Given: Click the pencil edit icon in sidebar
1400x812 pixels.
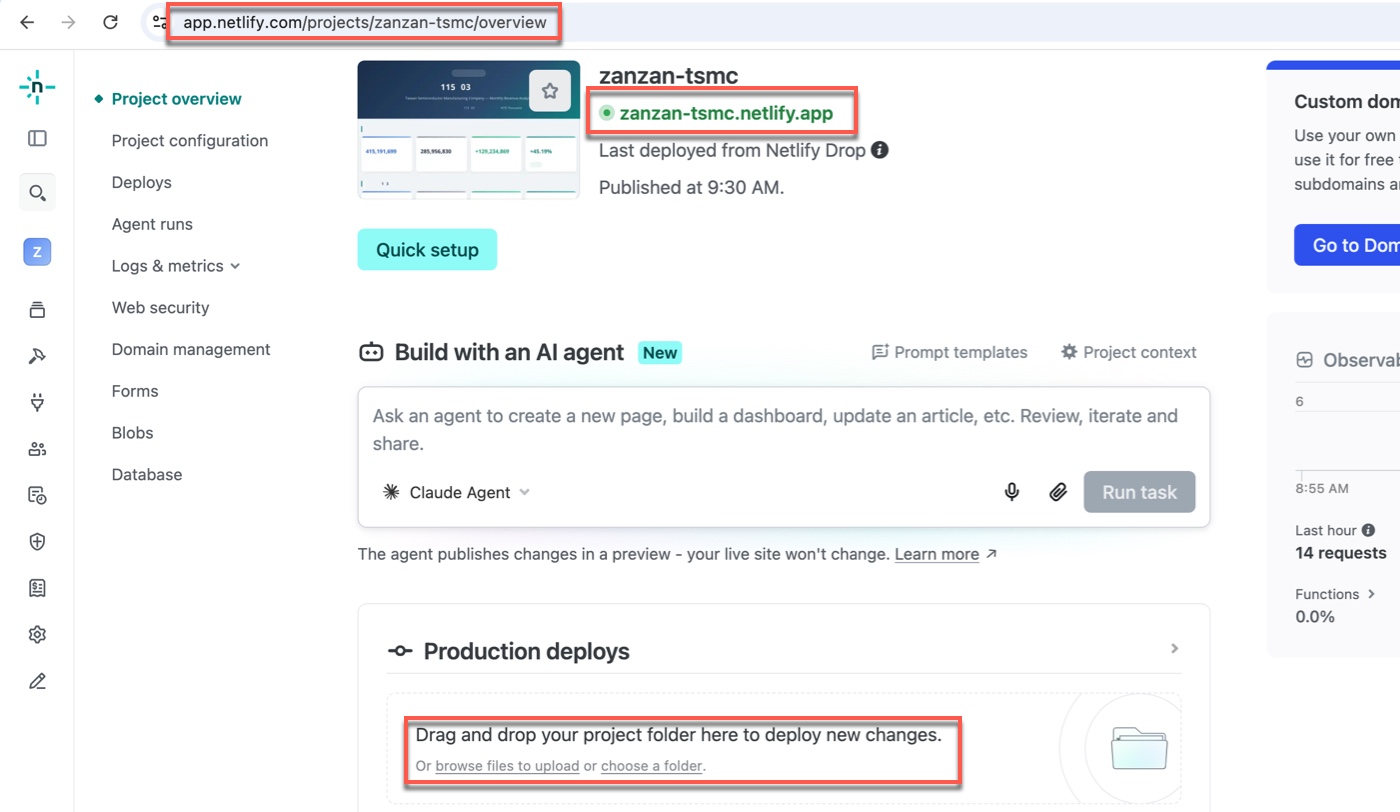Looking at the screenshot, I should [37, 681].
